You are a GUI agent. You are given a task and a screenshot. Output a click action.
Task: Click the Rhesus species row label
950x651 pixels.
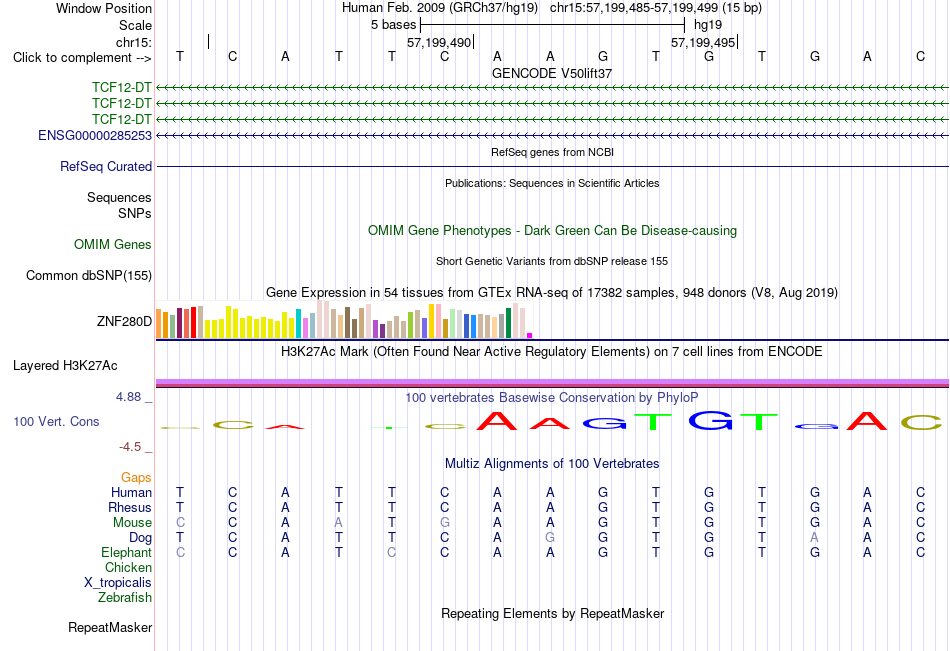(130, 507)
